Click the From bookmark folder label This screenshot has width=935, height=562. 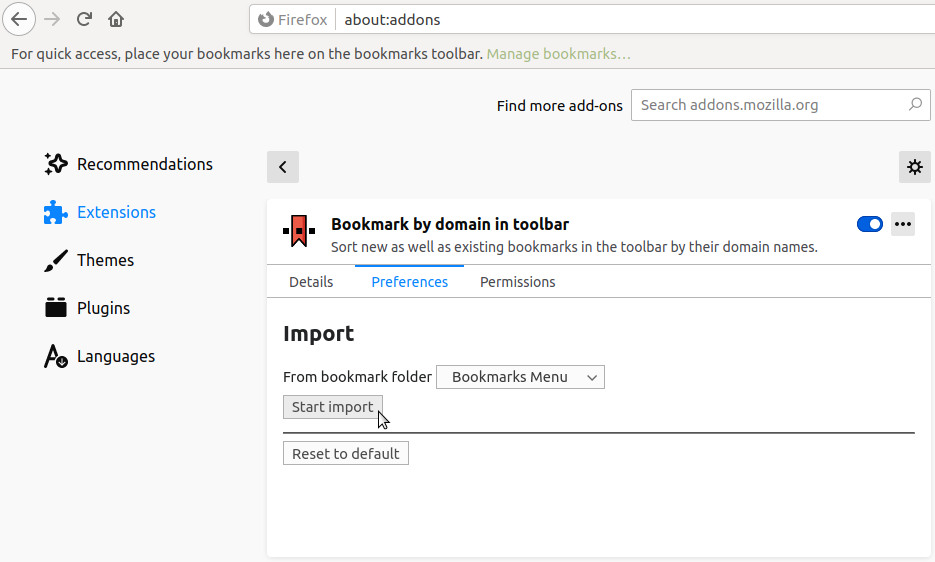tap(357, 377)
